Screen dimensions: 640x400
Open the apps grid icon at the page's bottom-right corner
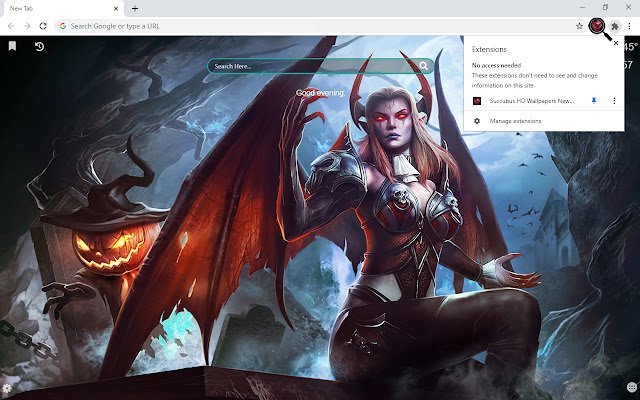tap(631, 387)
